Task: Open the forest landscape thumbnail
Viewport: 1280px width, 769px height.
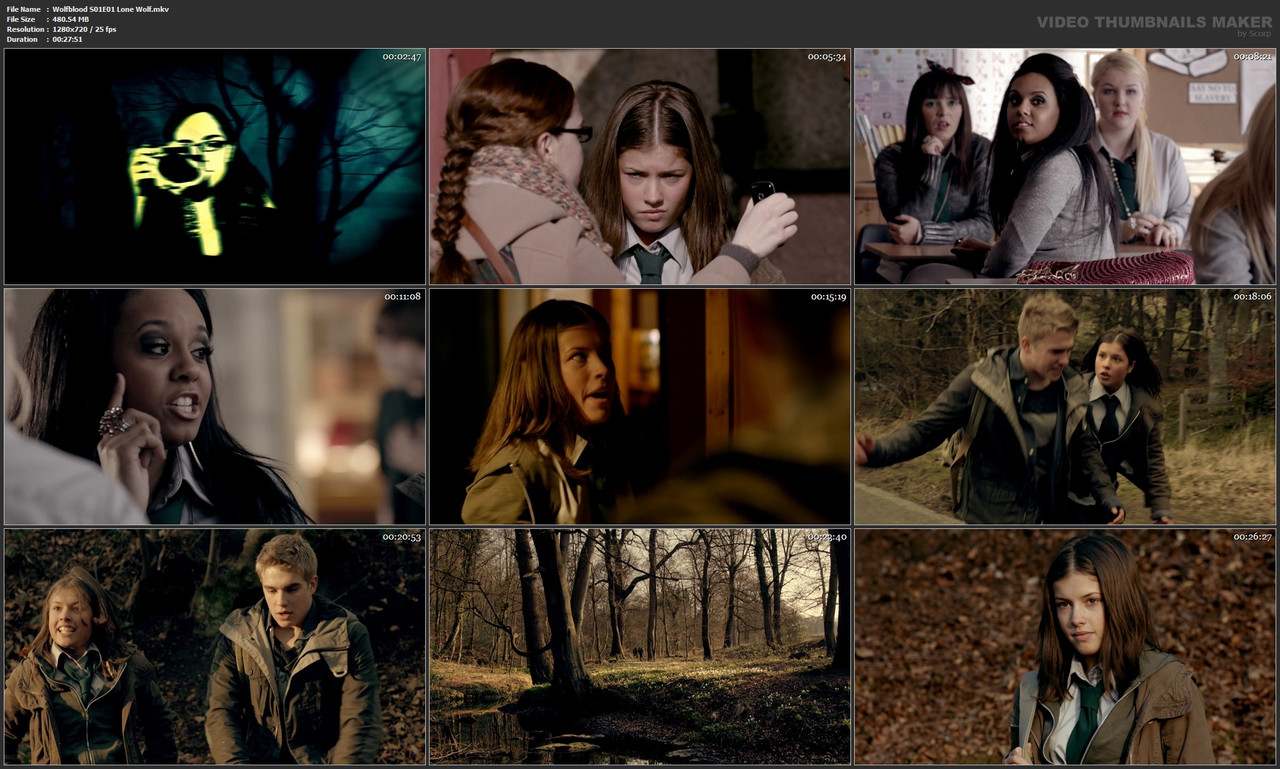Action: [639, 646]
